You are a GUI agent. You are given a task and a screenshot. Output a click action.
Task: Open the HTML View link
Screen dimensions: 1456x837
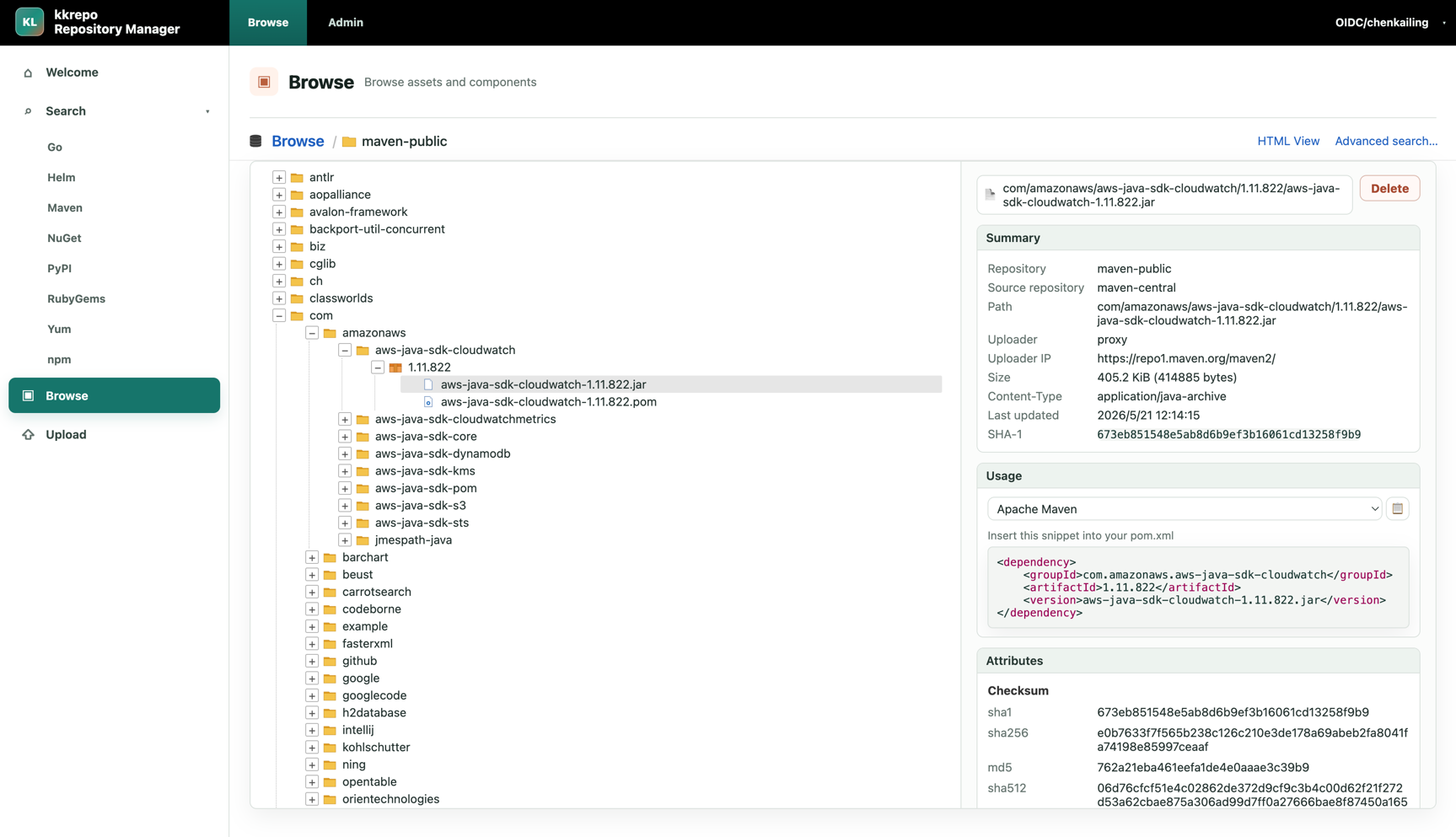tap(1288, 141)
